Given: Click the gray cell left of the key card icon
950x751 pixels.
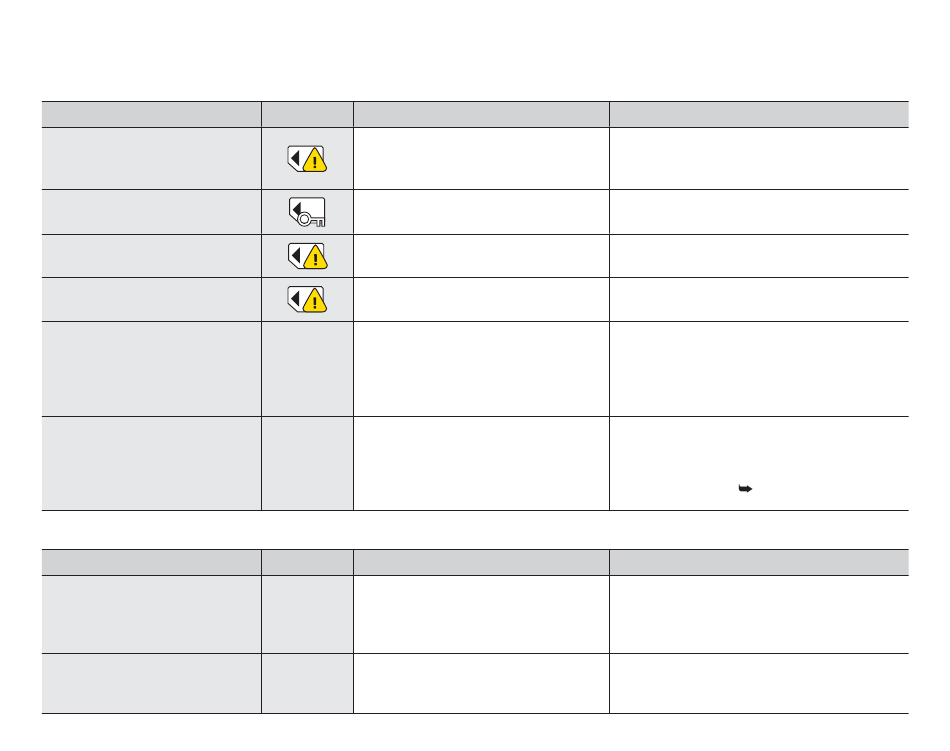Looking at the screenshot, I should tap(151, 212).
